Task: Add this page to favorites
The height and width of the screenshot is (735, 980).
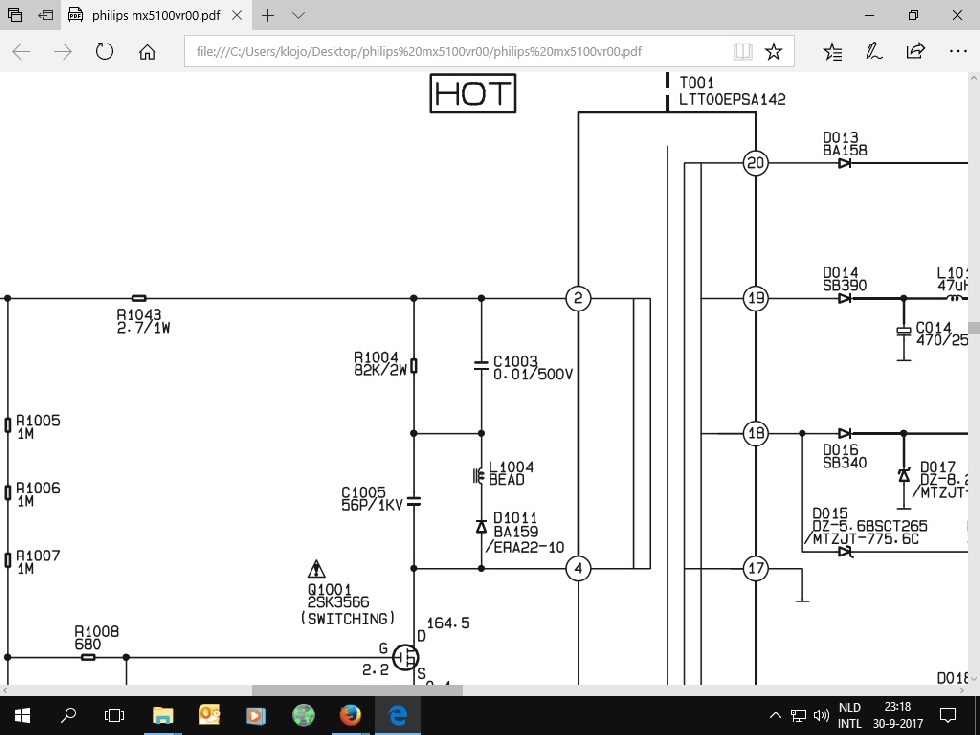Action: [x=774, y=51]
